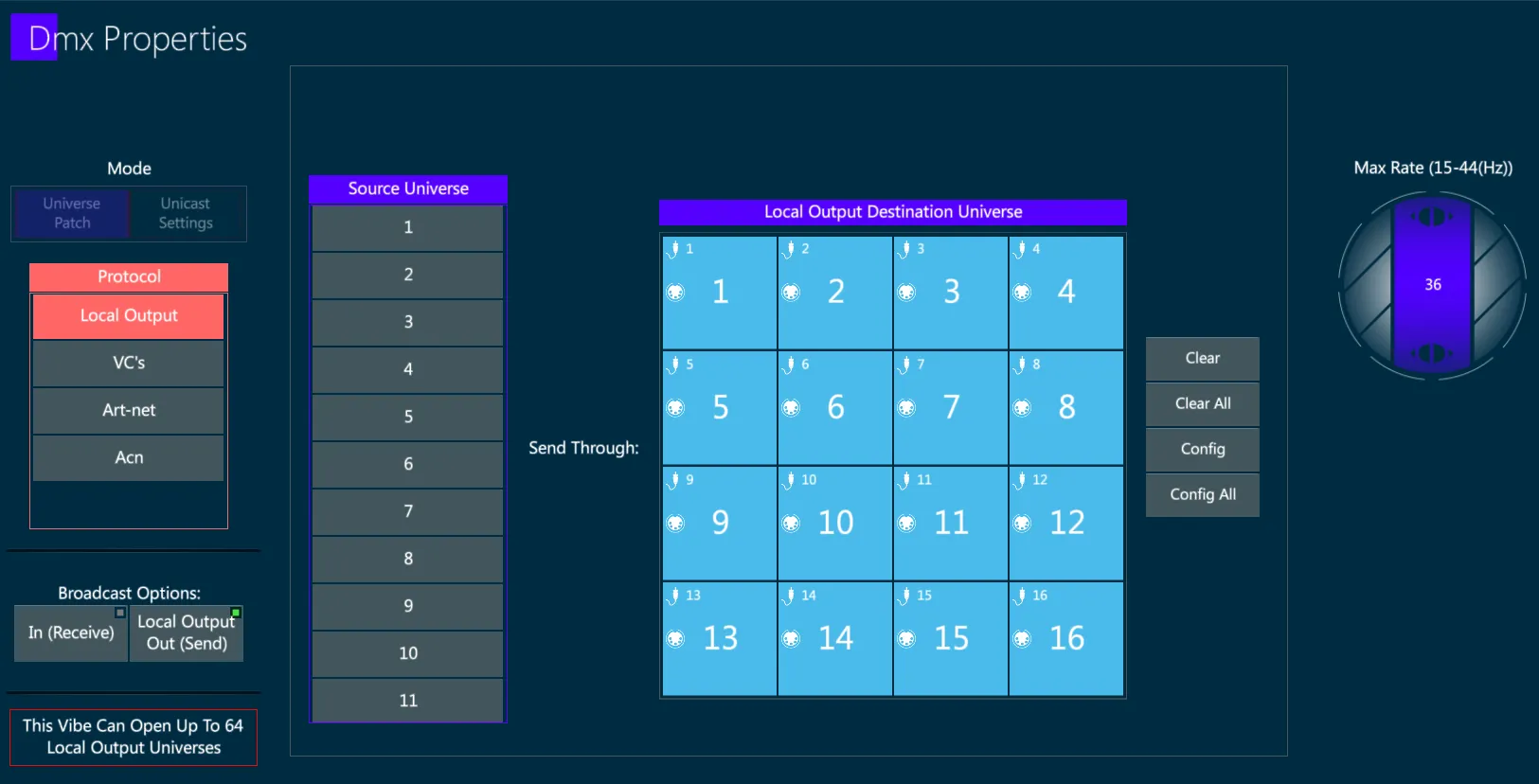Select destination universe tile 2
Screen dimensions: 1539x784
(x=835, y=293)
